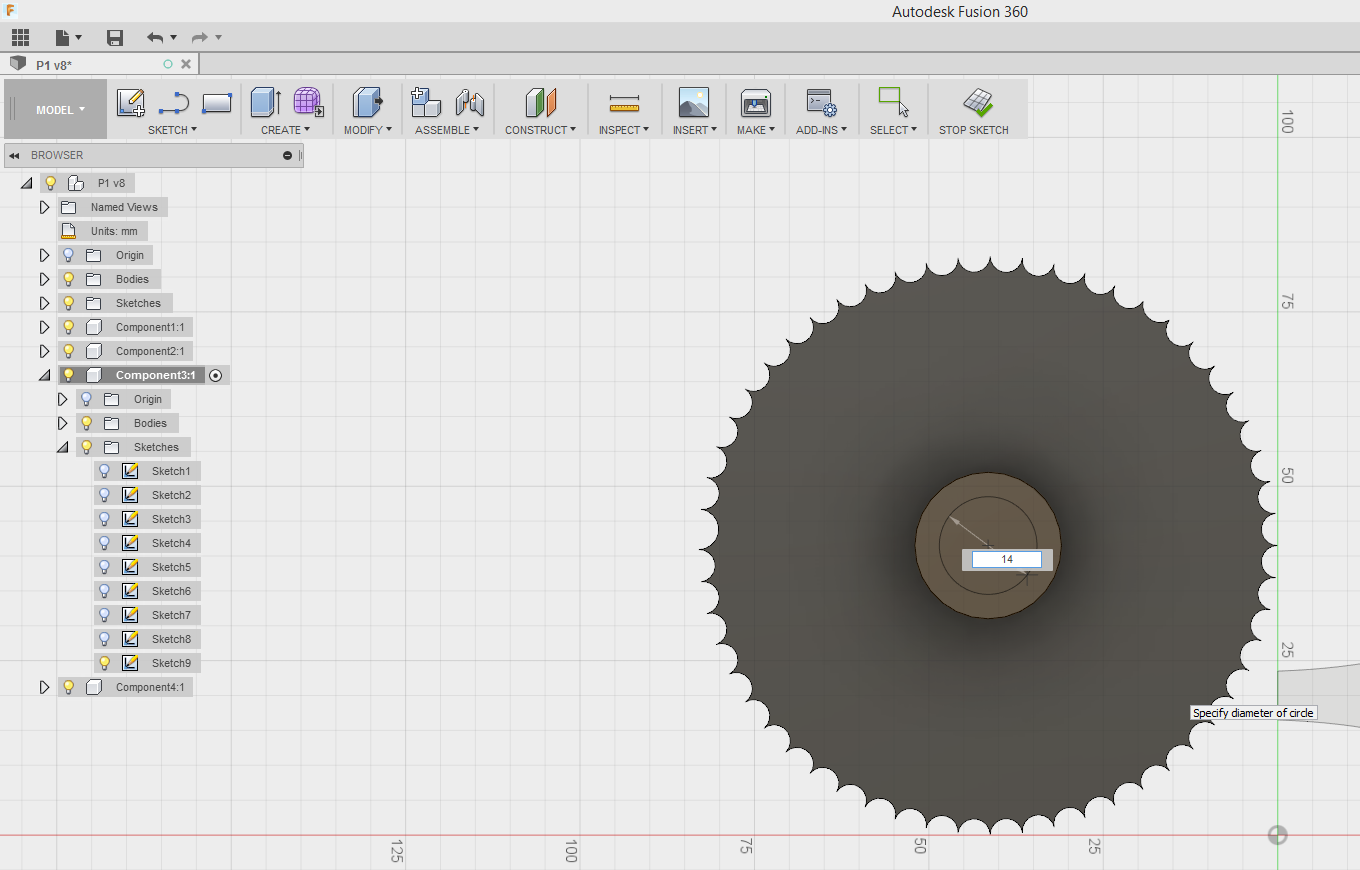
Task: Toggle visibility bulb of top-level Bodies
Action: tap(69, 279)
